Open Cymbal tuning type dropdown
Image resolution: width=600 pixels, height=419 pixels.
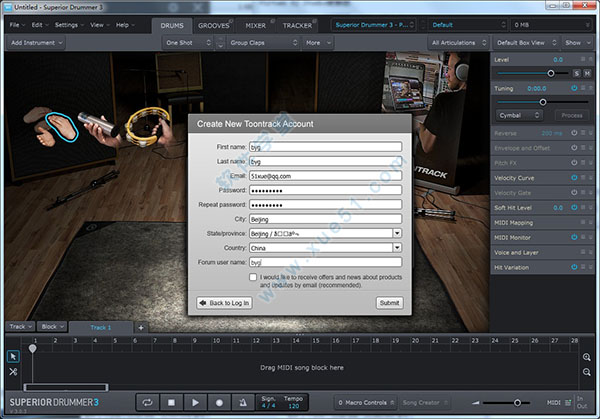(519, 115)
